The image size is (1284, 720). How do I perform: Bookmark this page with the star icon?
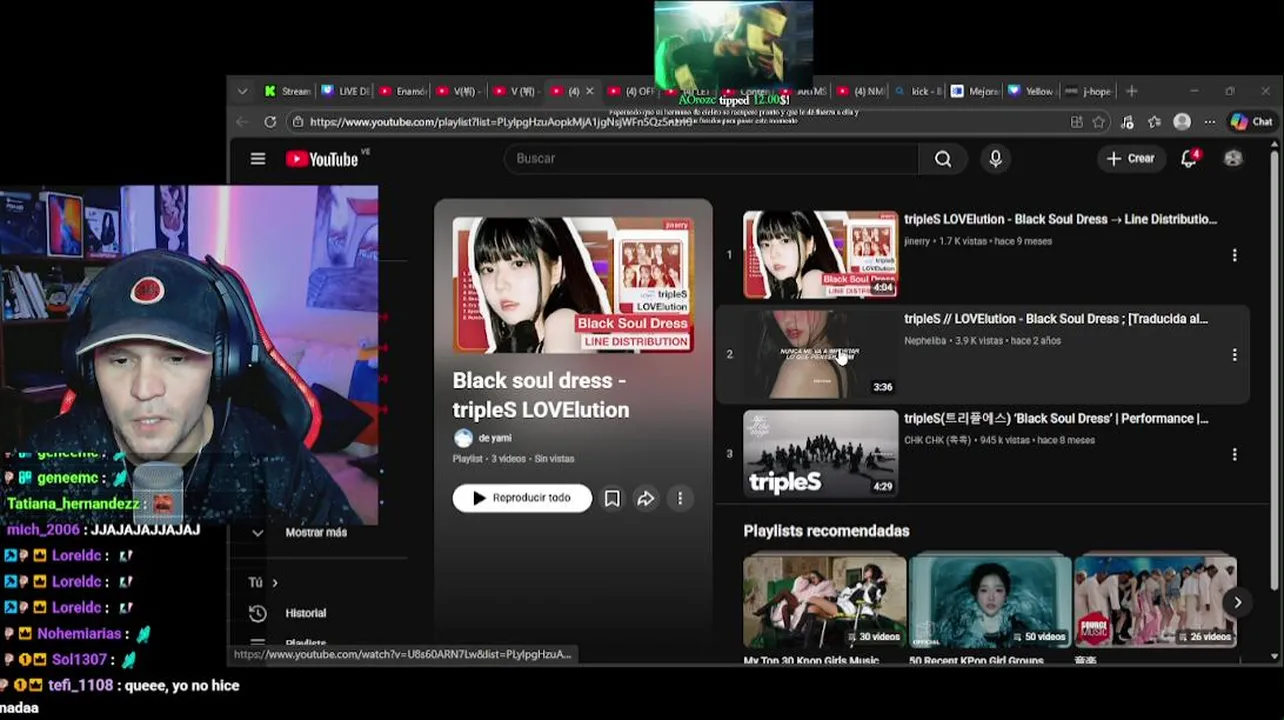pos(1099,122)
